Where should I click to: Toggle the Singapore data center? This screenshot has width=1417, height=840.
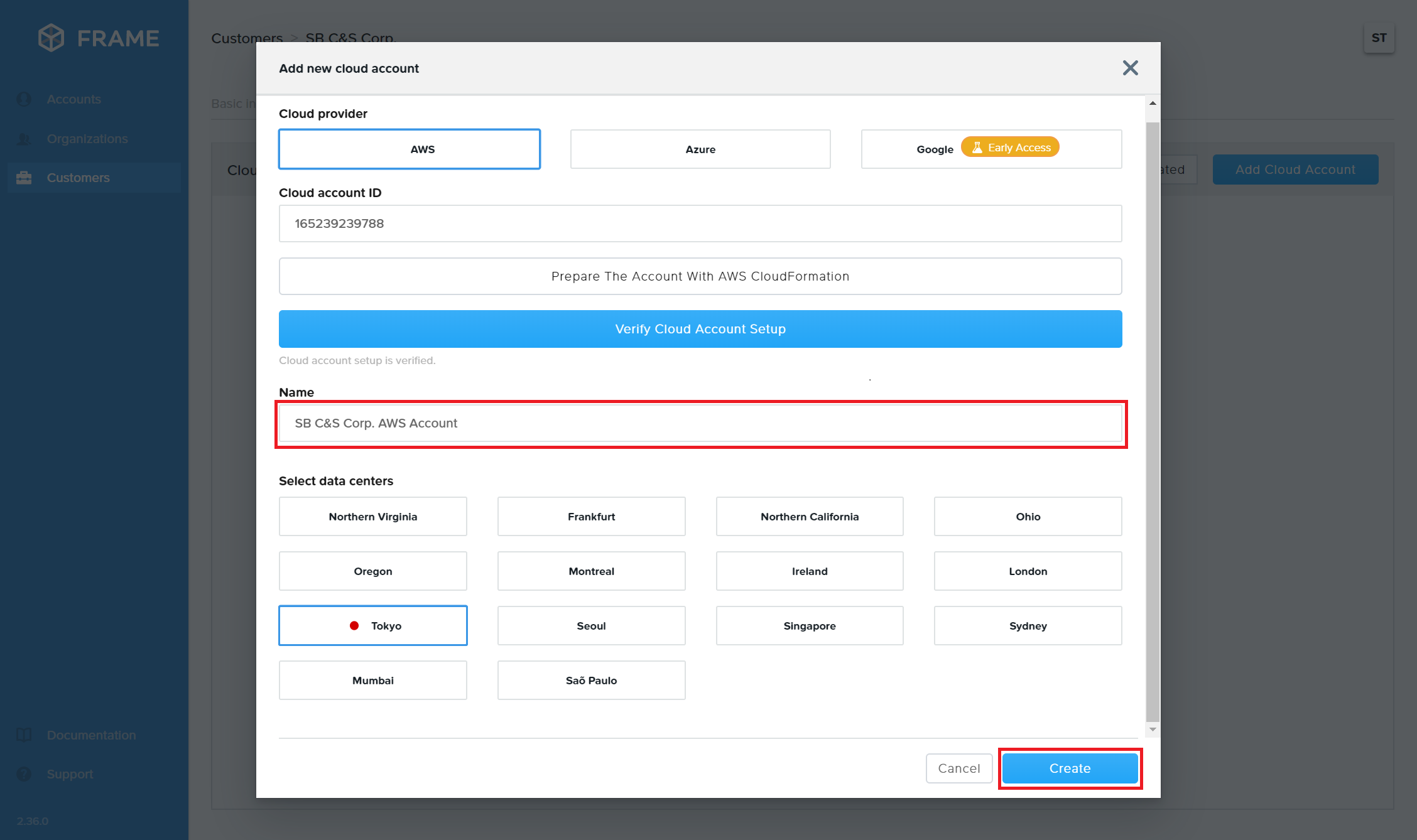(810, 626)
